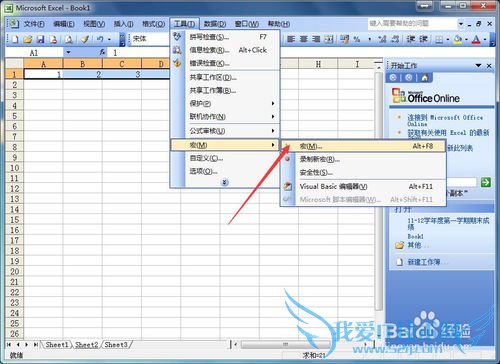This screenshot has width=500, height=364.
Task: Expand the Tools menu with bottom chevron
Action: [x=225, y=182]
